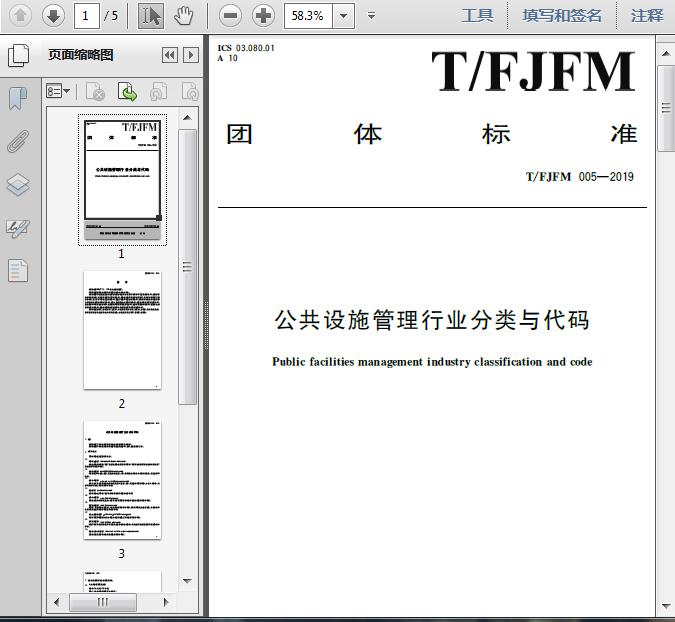Select the page 2 thumbnail
Image resolution: width=675 pixels, height=622 pixels.
click(122, 330)
